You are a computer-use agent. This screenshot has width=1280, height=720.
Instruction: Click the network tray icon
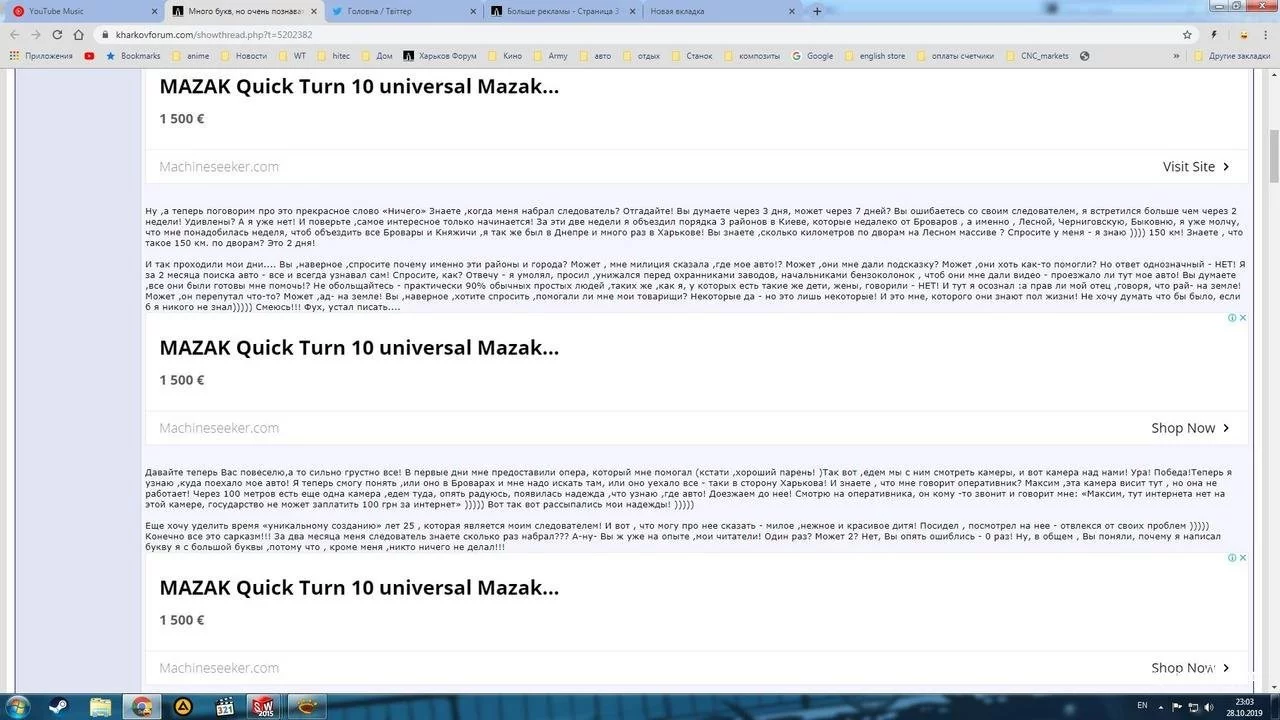point(1193,706)
